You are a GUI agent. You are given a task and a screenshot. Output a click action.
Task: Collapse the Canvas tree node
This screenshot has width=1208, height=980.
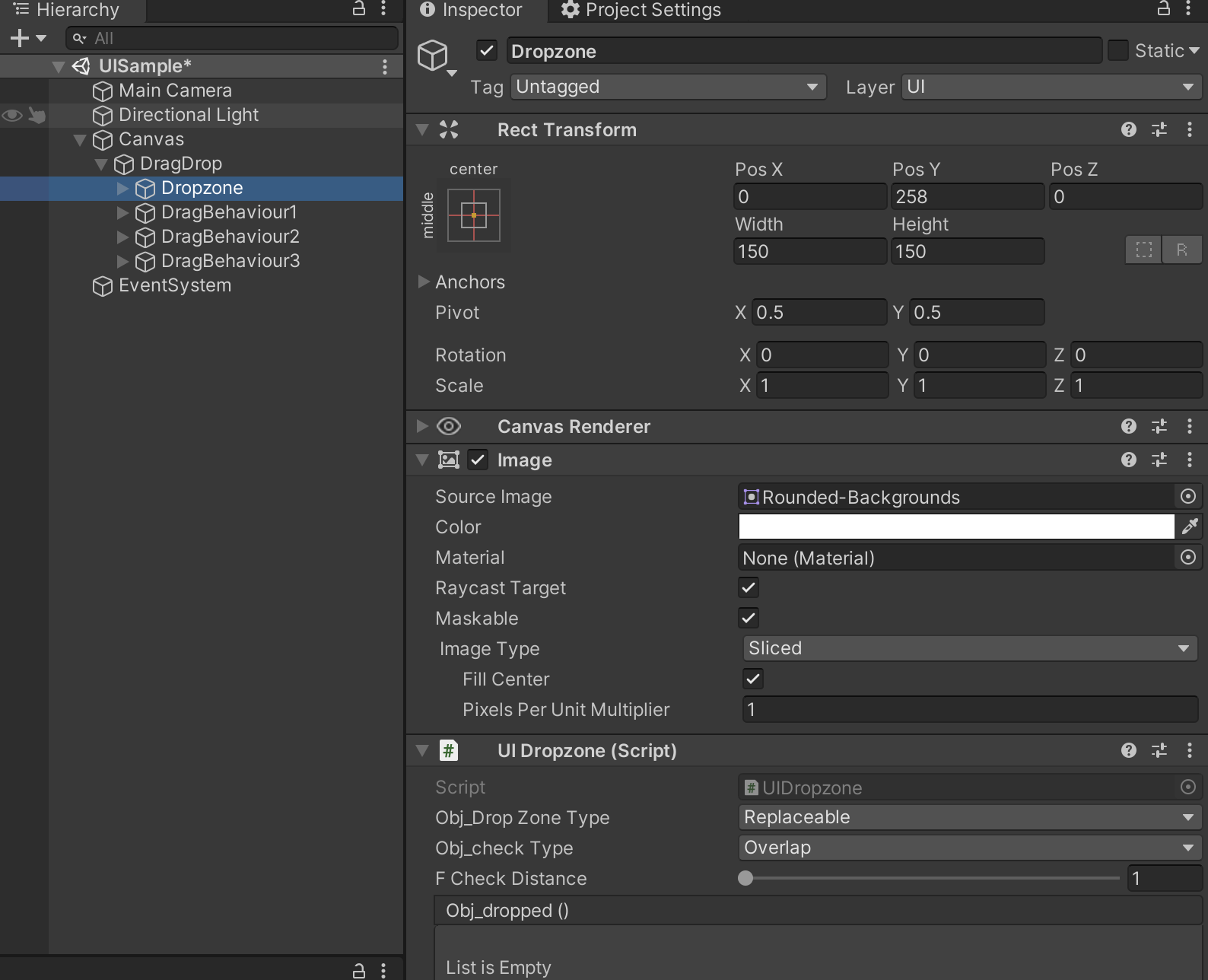[x=80, y=139]
